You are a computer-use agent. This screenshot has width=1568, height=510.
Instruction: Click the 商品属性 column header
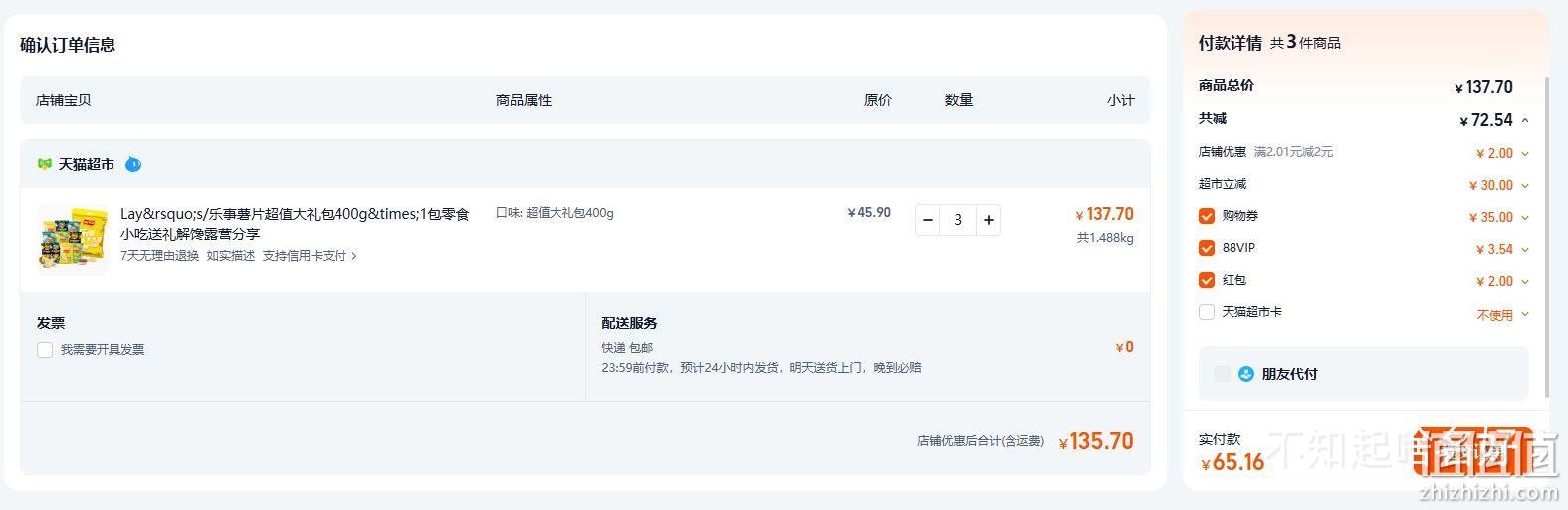(524, 100)
